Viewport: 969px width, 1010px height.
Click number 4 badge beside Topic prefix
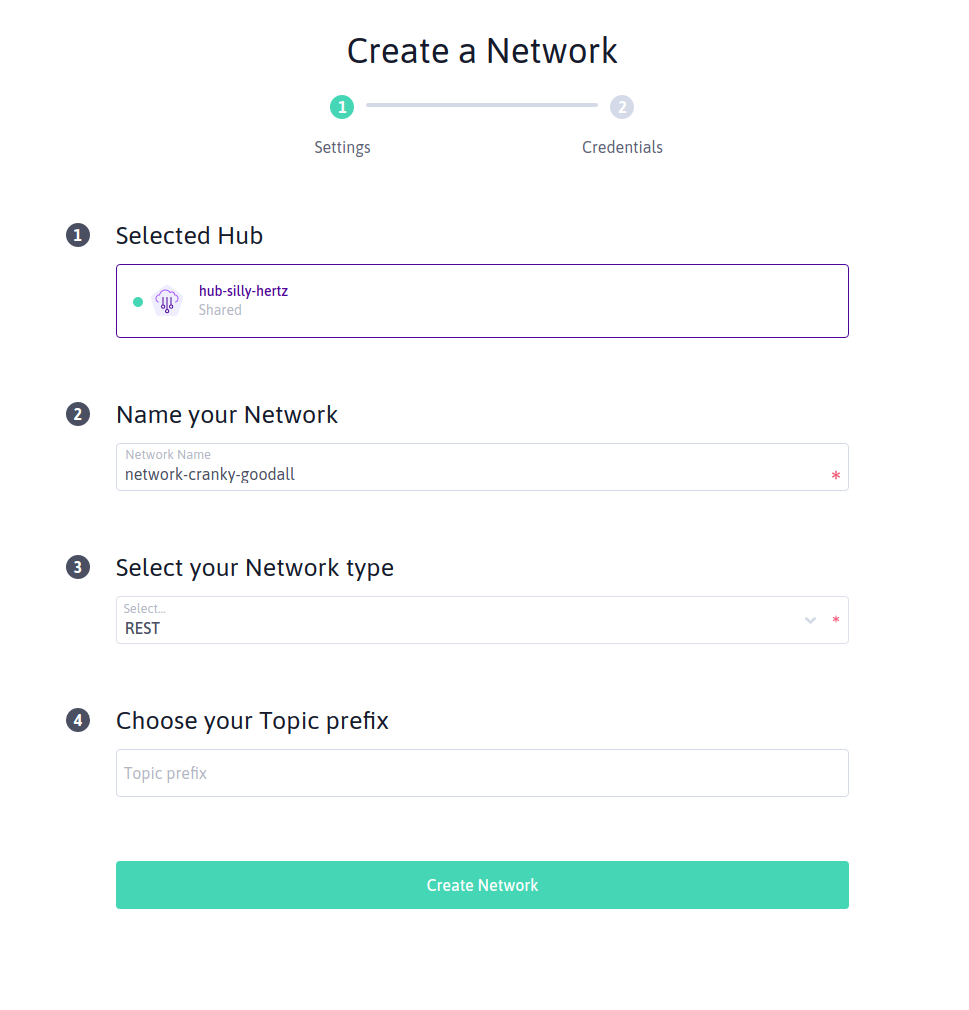pos(78,720)
